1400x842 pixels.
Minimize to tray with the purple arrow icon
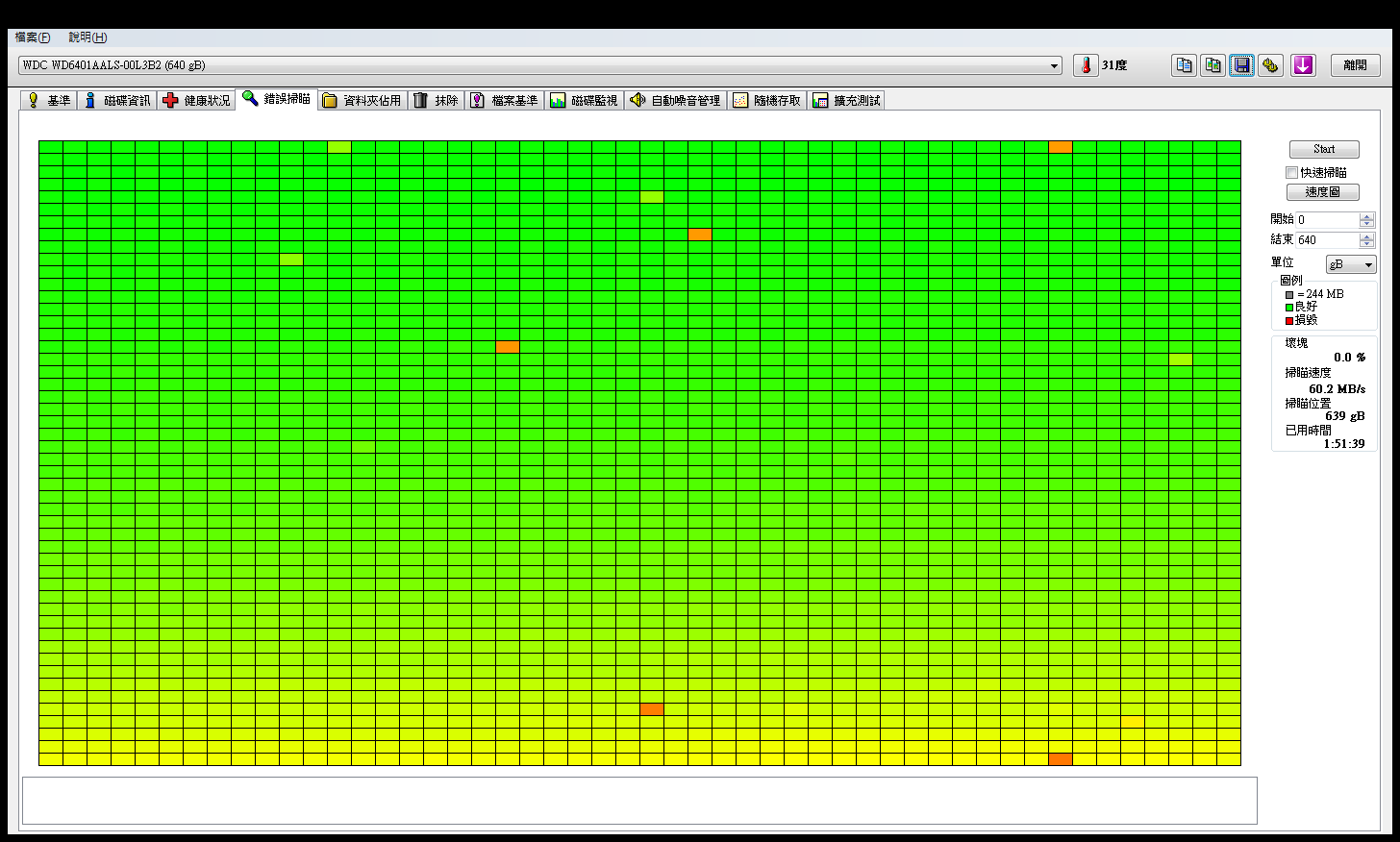click(1303, 65)
